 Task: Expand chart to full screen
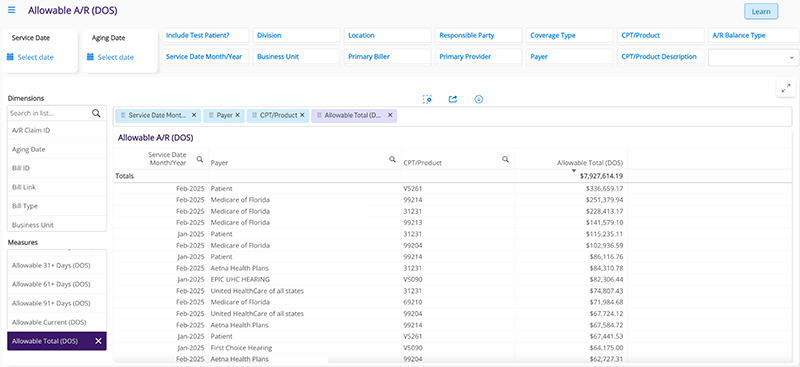coord(785,88)
